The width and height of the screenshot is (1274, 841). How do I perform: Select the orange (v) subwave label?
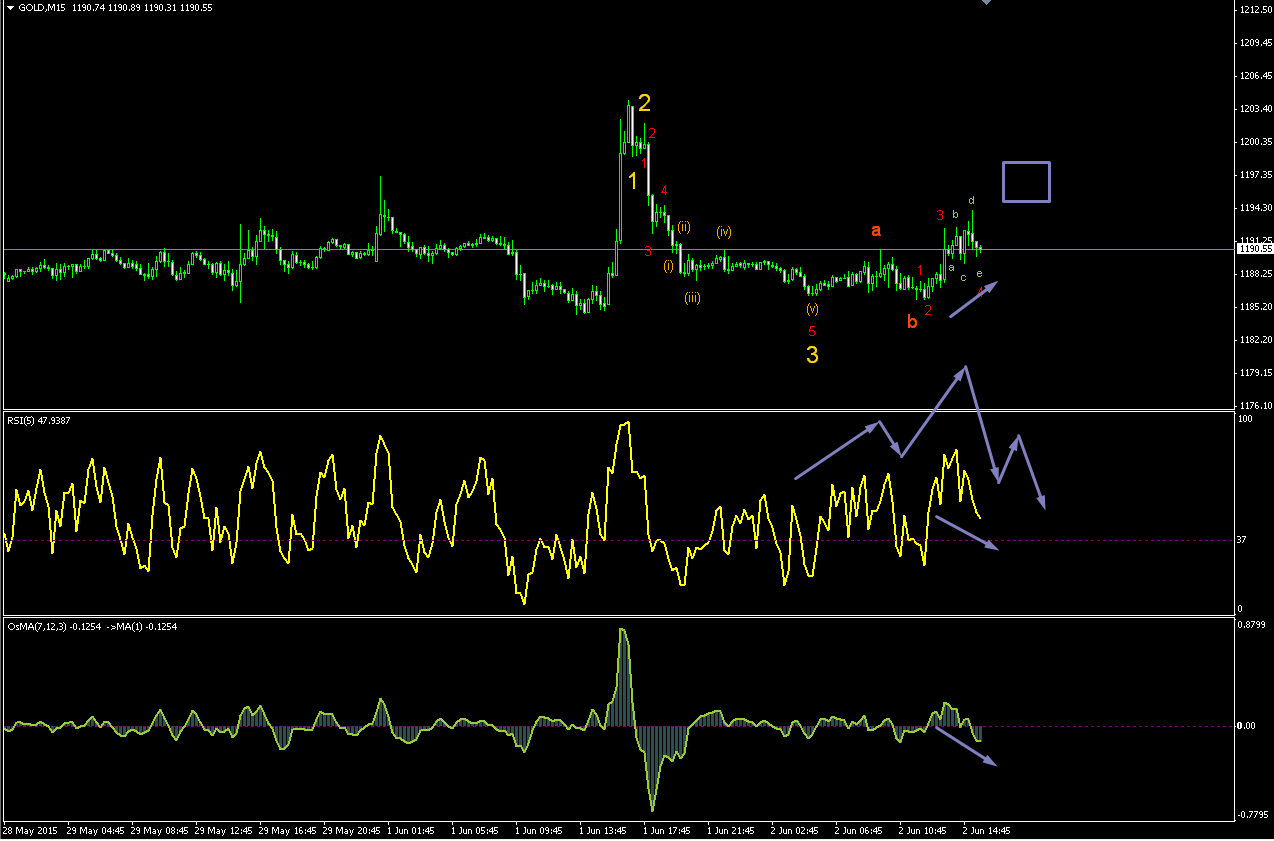point(812,309)
